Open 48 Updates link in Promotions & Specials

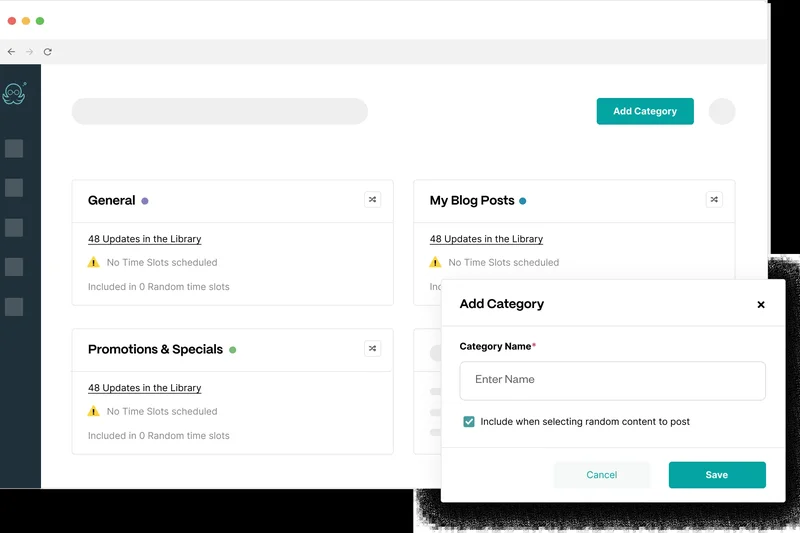[144, 388]
